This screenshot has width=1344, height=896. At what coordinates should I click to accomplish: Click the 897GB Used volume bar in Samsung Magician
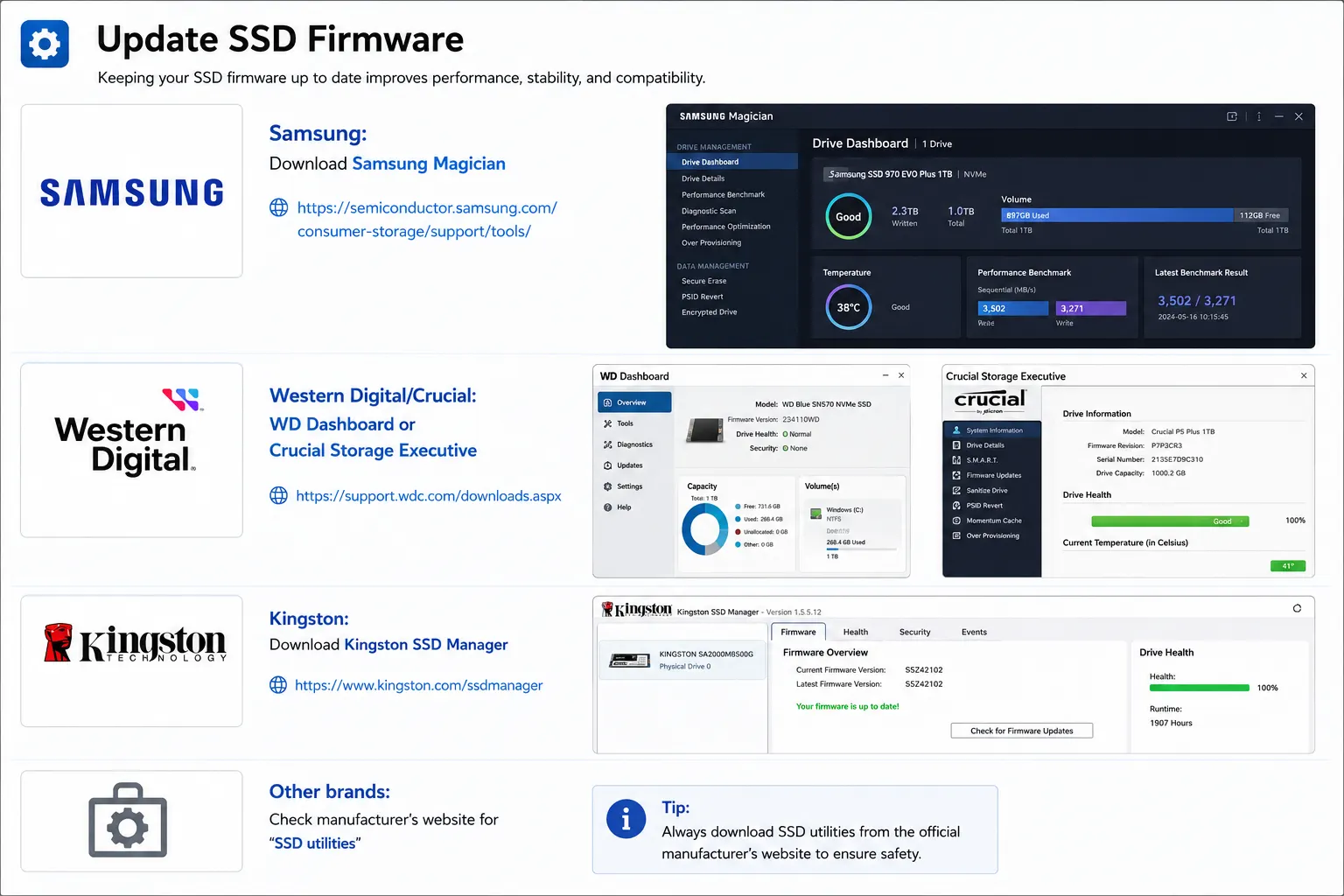click(1116, 215)
